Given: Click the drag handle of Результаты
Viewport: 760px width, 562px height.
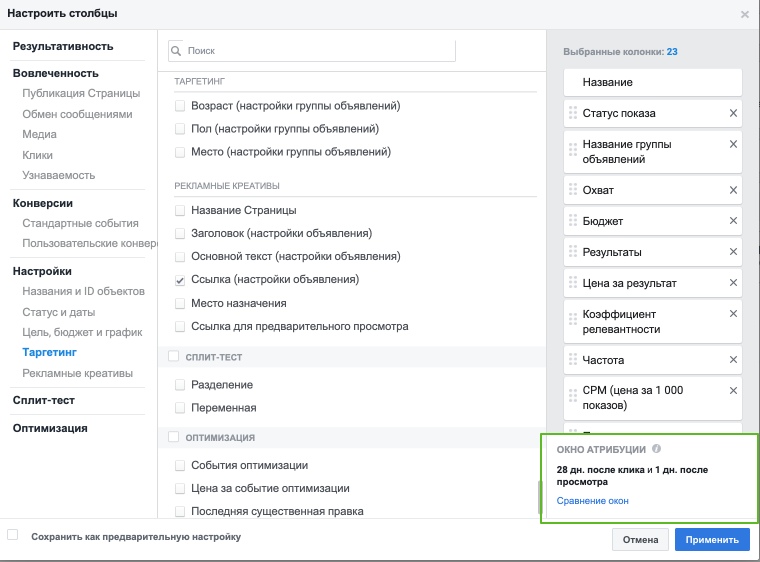Looking at the screenshot, I should [x=573, y=252].
